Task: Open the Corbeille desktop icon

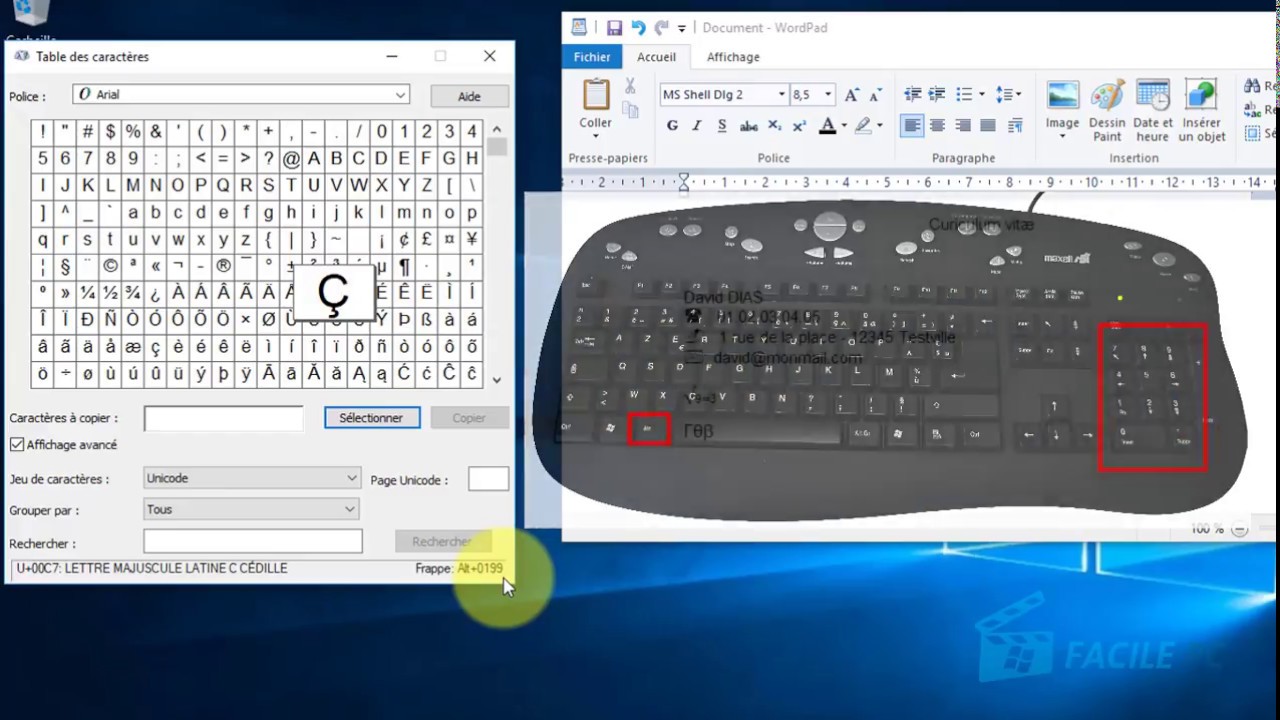Action: click(32, 18)
